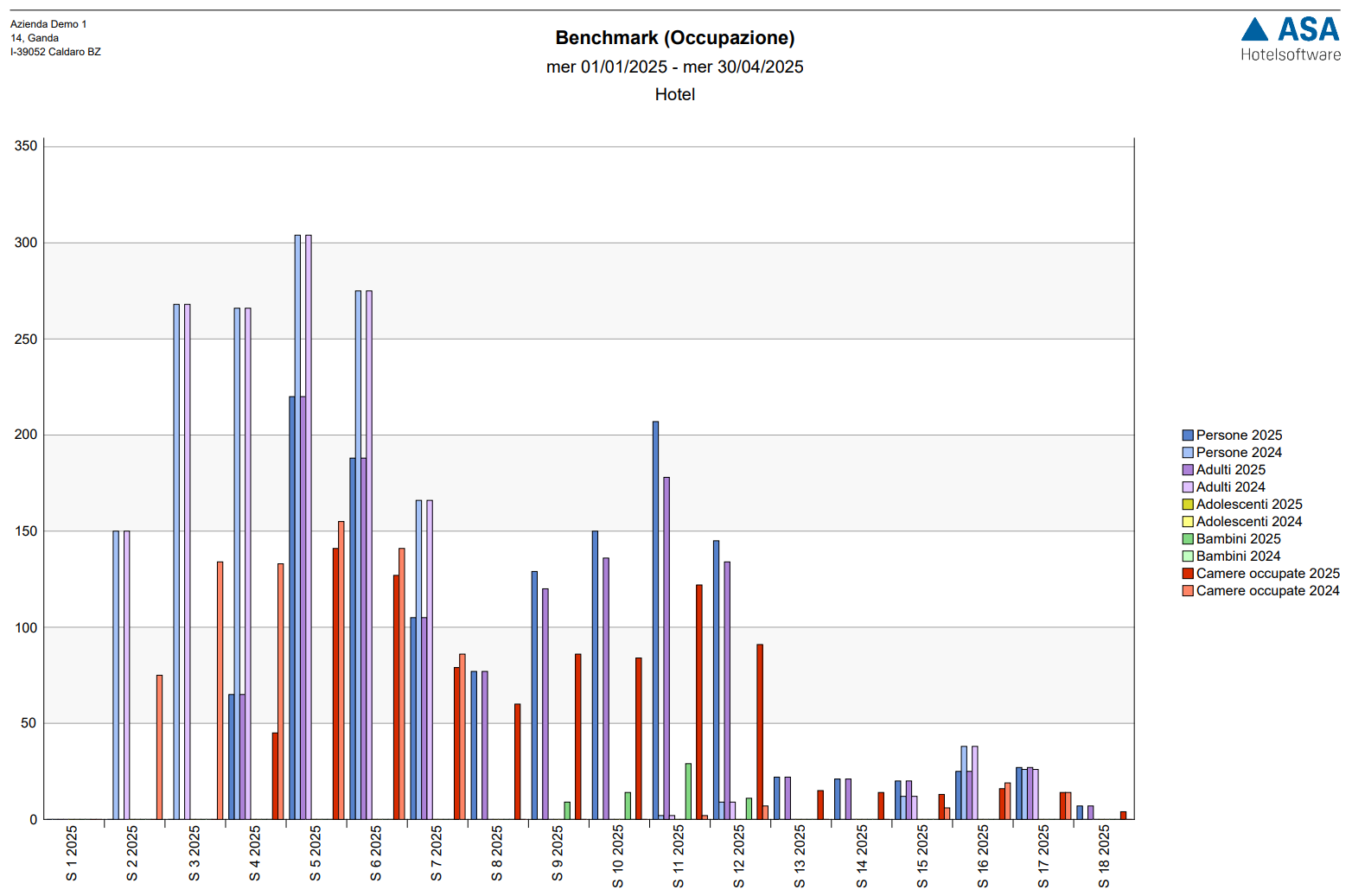The image size is (1352, 896).
Task: Select the Persone 2024 legend swatch
Action: pyautogui.click(x=1188, y=453)
